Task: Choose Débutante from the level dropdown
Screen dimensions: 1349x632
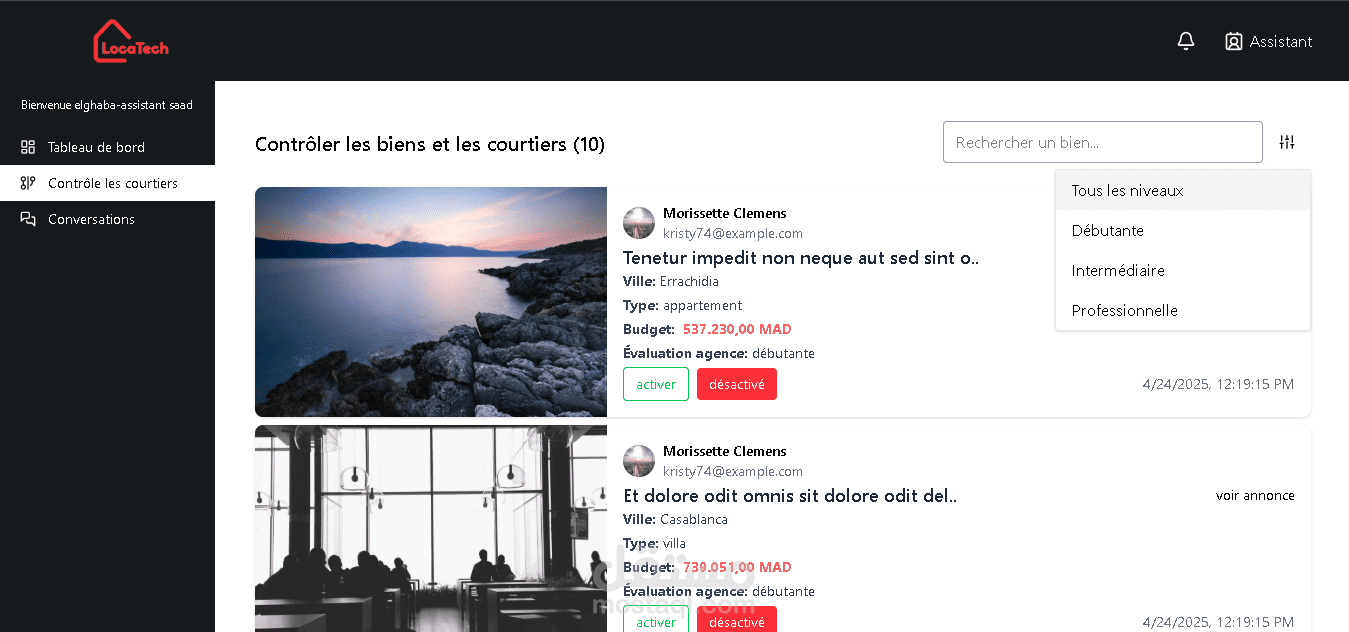Action: pos(1183,230)
